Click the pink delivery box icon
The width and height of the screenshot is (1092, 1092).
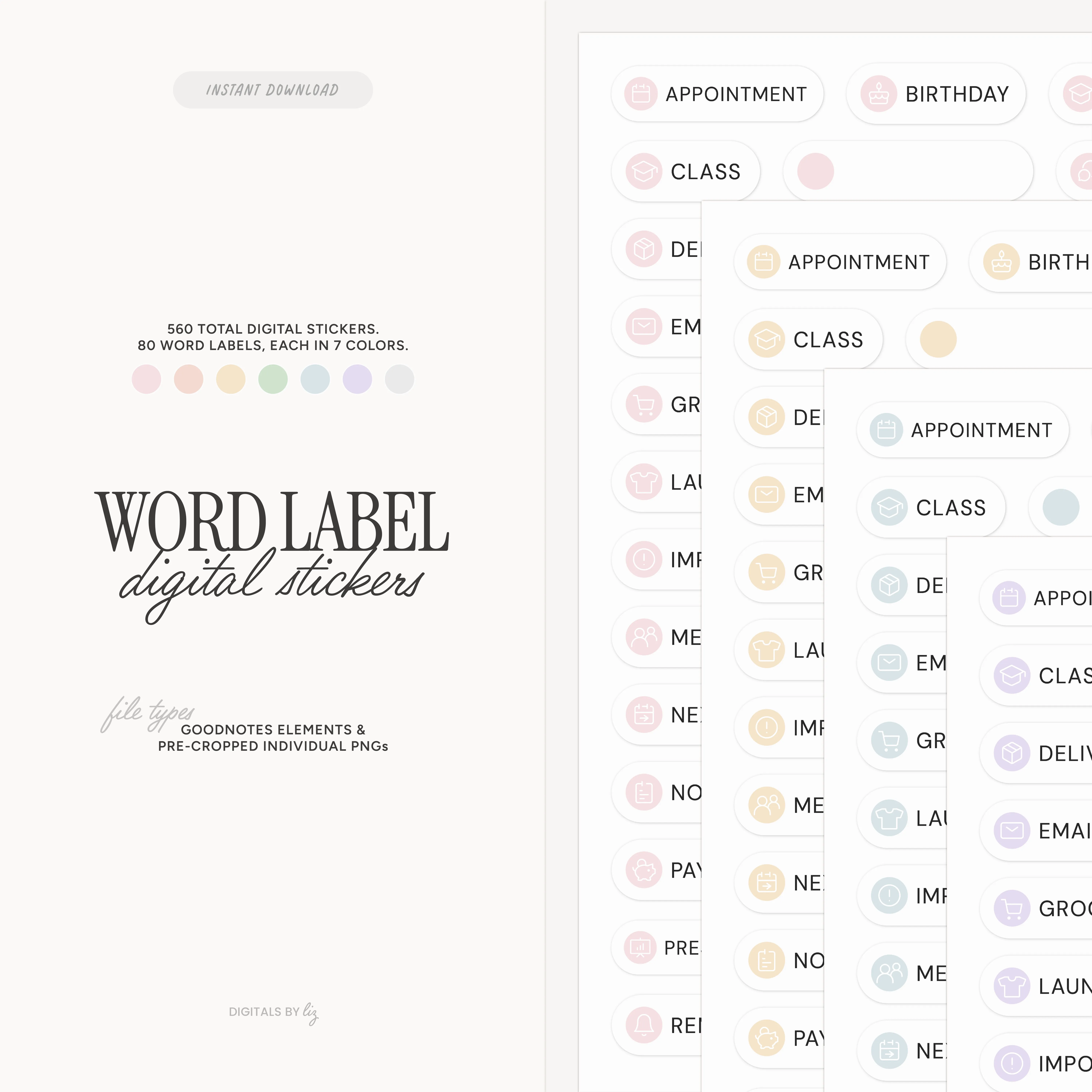point(644,249)
